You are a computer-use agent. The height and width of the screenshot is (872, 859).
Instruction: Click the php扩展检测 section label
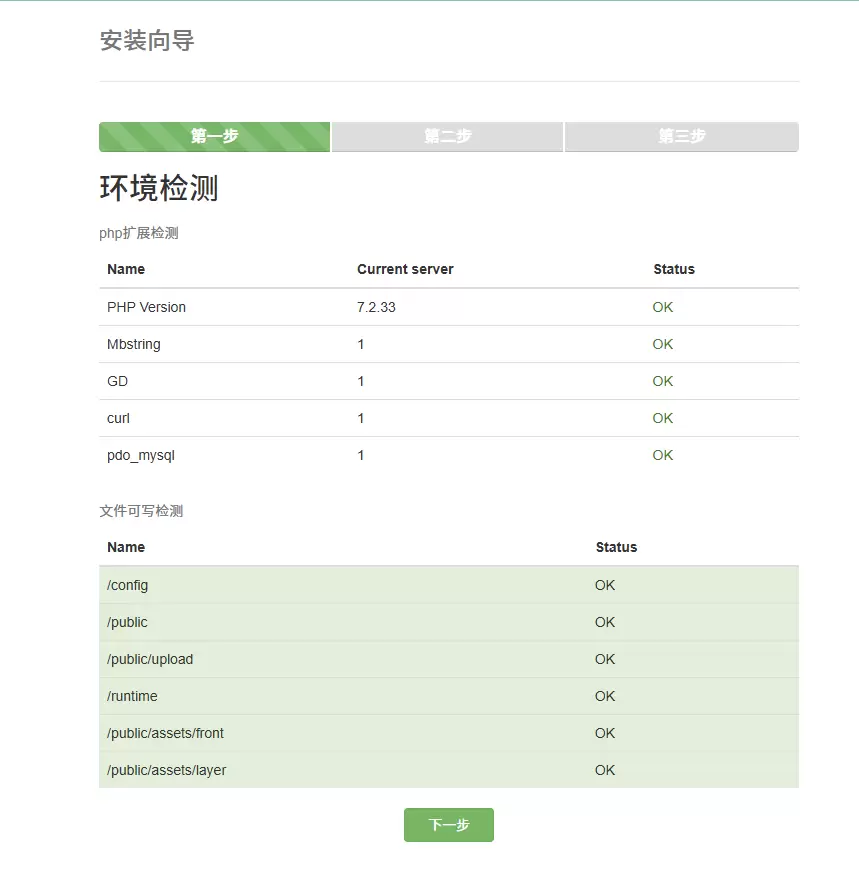click(139, 233)
